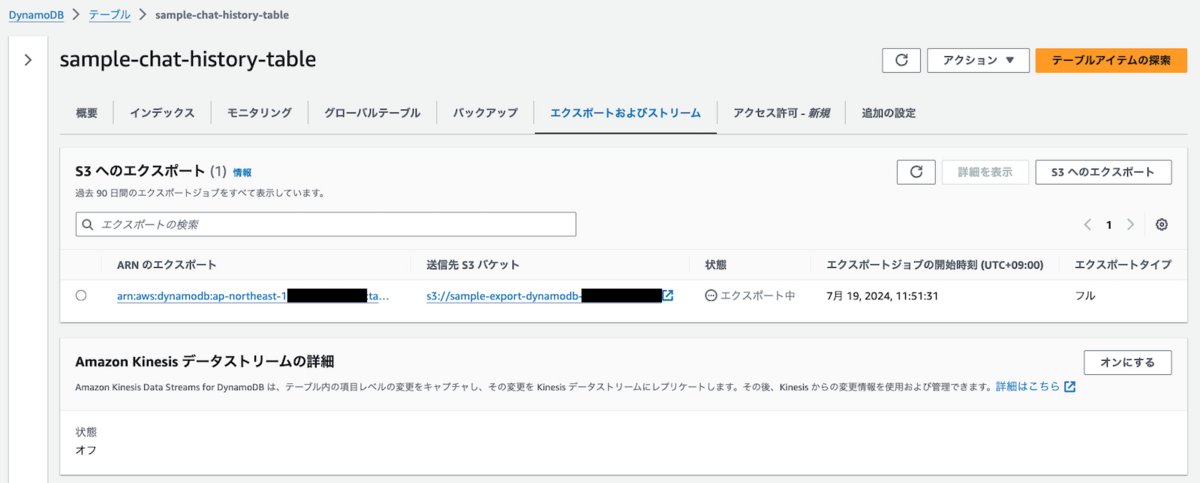Click page number 1 in pagination
The width and height of the screenshot is (1200, 483).
click(1109, 224)
